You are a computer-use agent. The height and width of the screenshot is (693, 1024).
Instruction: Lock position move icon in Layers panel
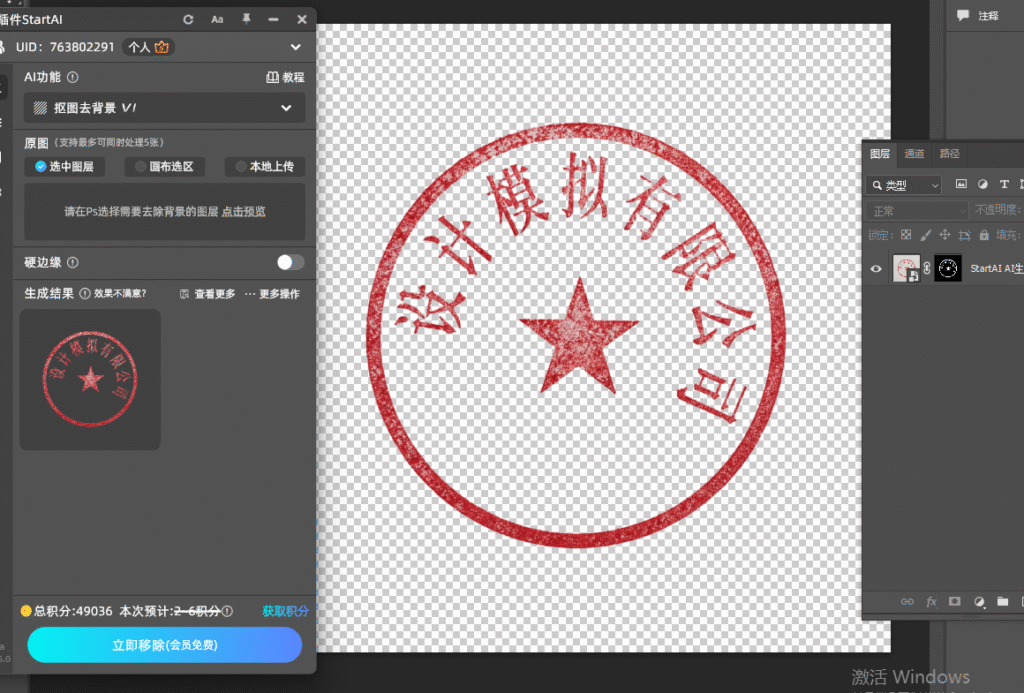click(944, 234)
